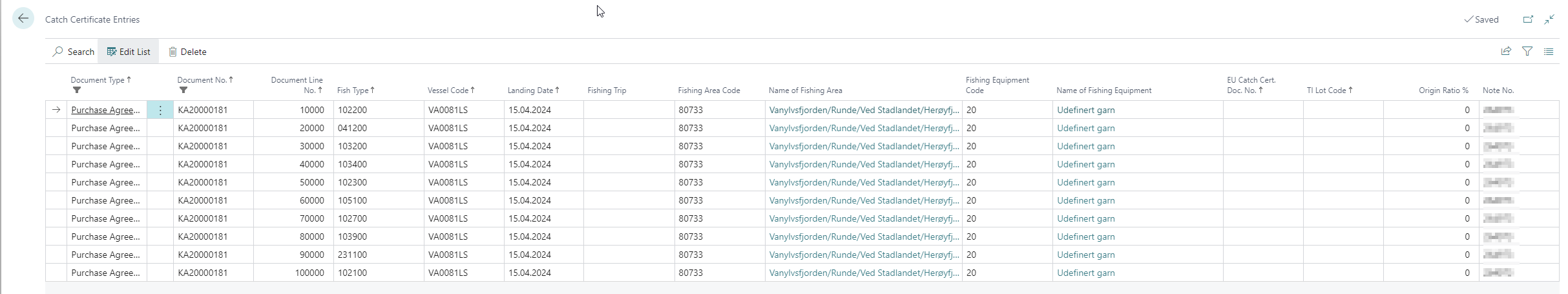Open the share icon in toolbar
Image resolution: width=1568 pixels, height=294 pixels.
[1506, 51]
